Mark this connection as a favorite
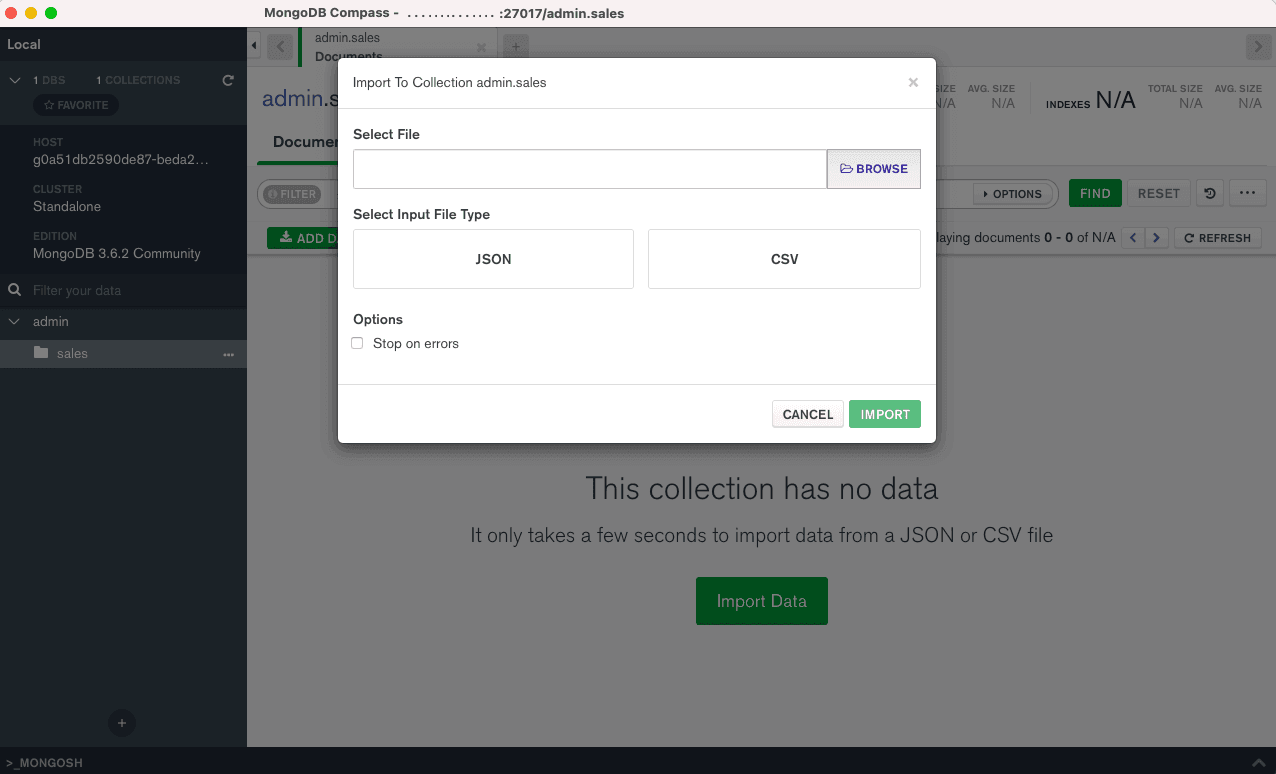 tap(75, 104)
